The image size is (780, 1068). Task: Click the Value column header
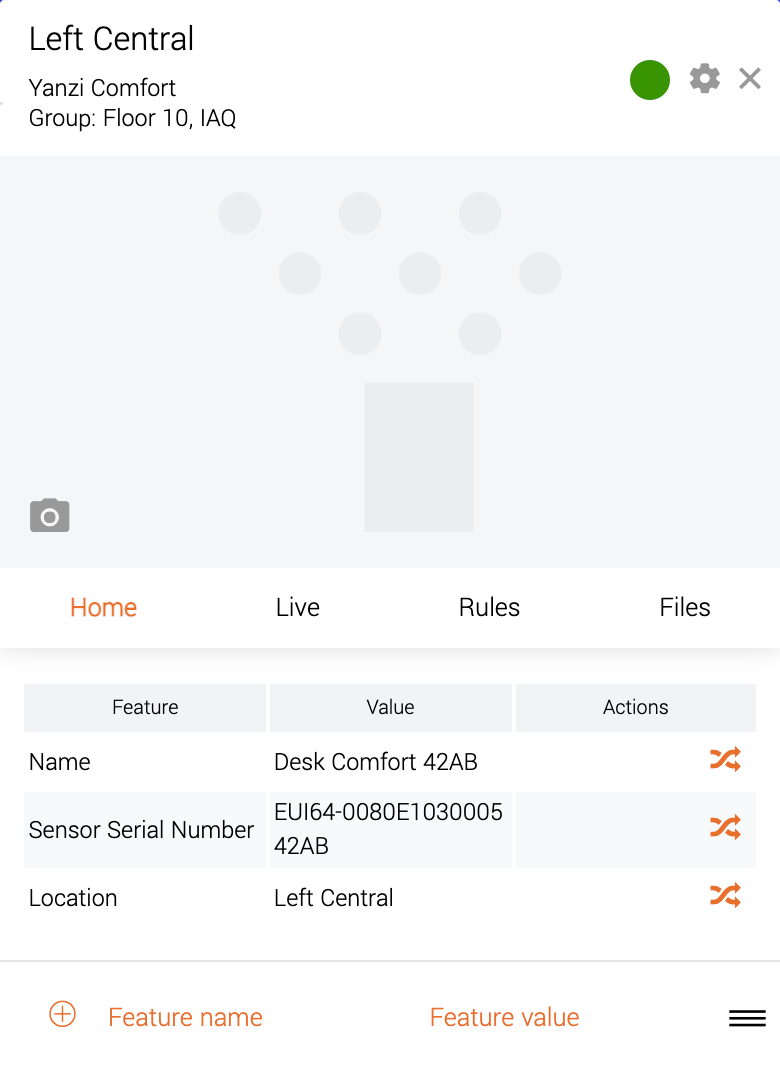[390, 708]
